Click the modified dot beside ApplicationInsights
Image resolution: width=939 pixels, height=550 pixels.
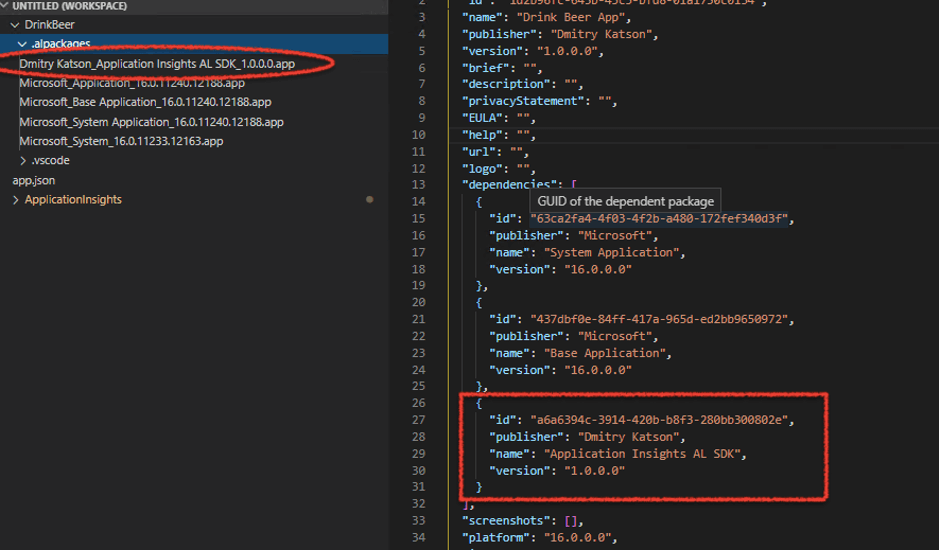pyautogui.click(x=369, y=200)
